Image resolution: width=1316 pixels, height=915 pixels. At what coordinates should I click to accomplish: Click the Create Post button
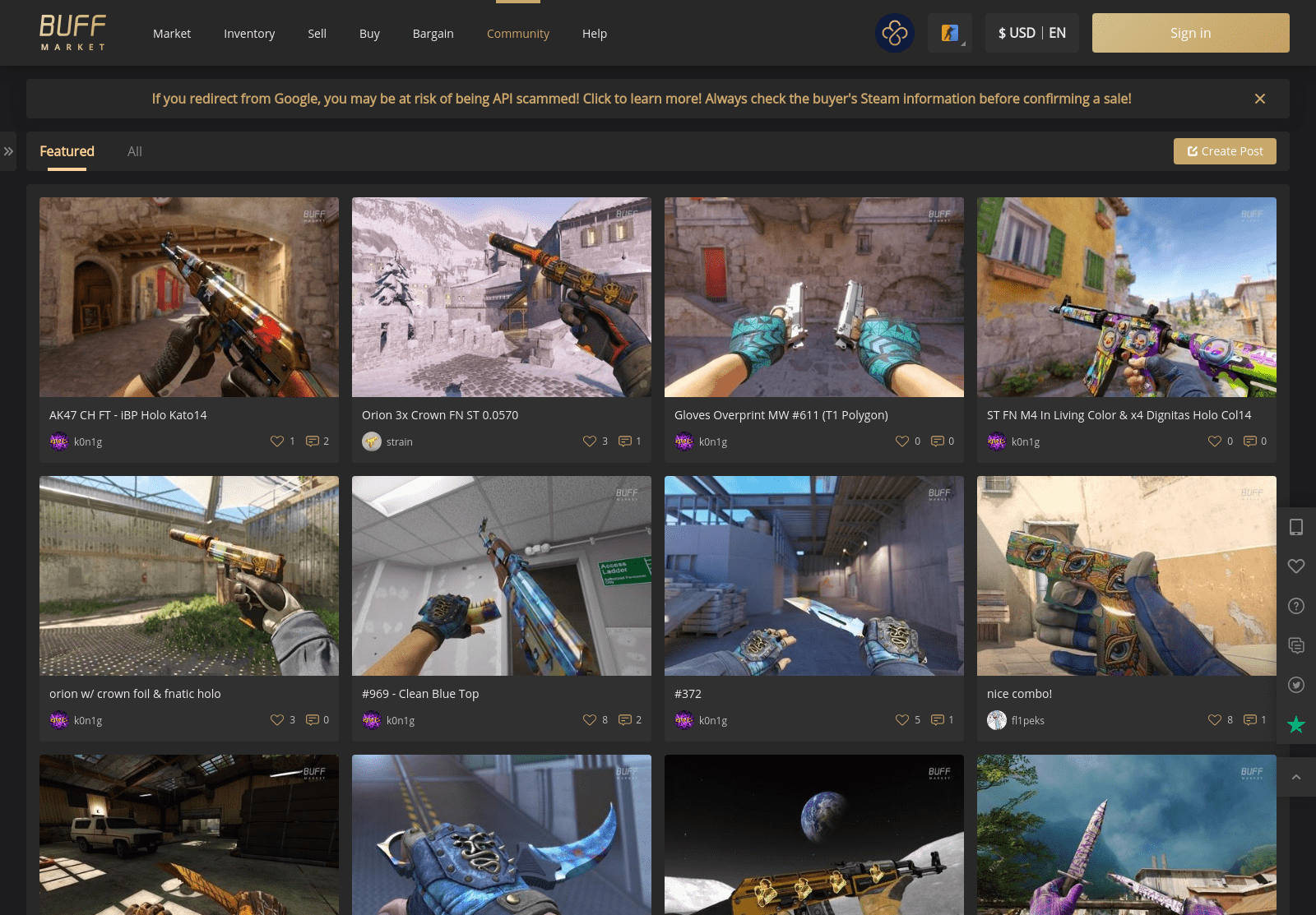tap(1225, 151)
